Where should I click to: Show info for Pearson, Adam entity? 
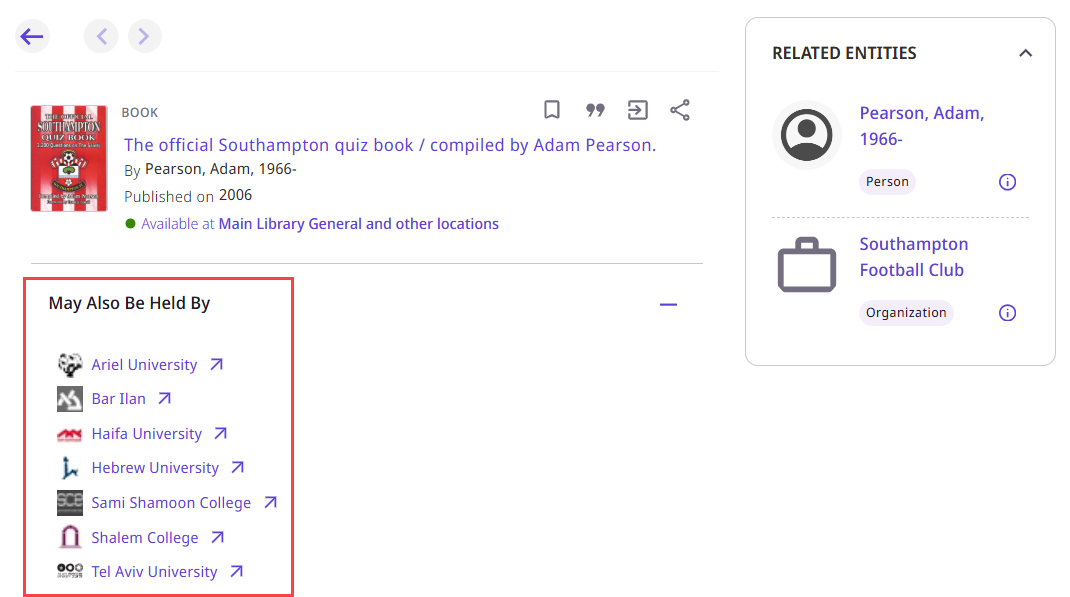point(1007,182)
